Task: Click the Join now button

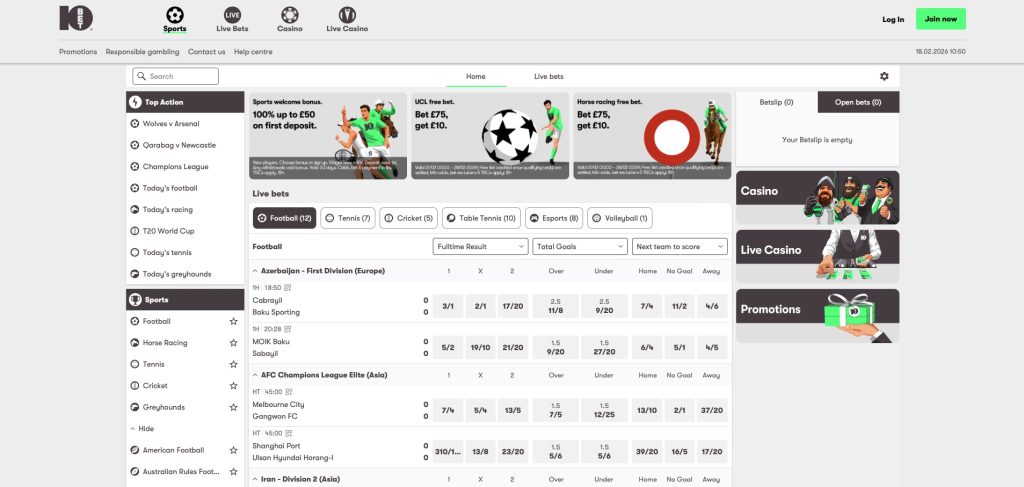Action: coord(940,19)
